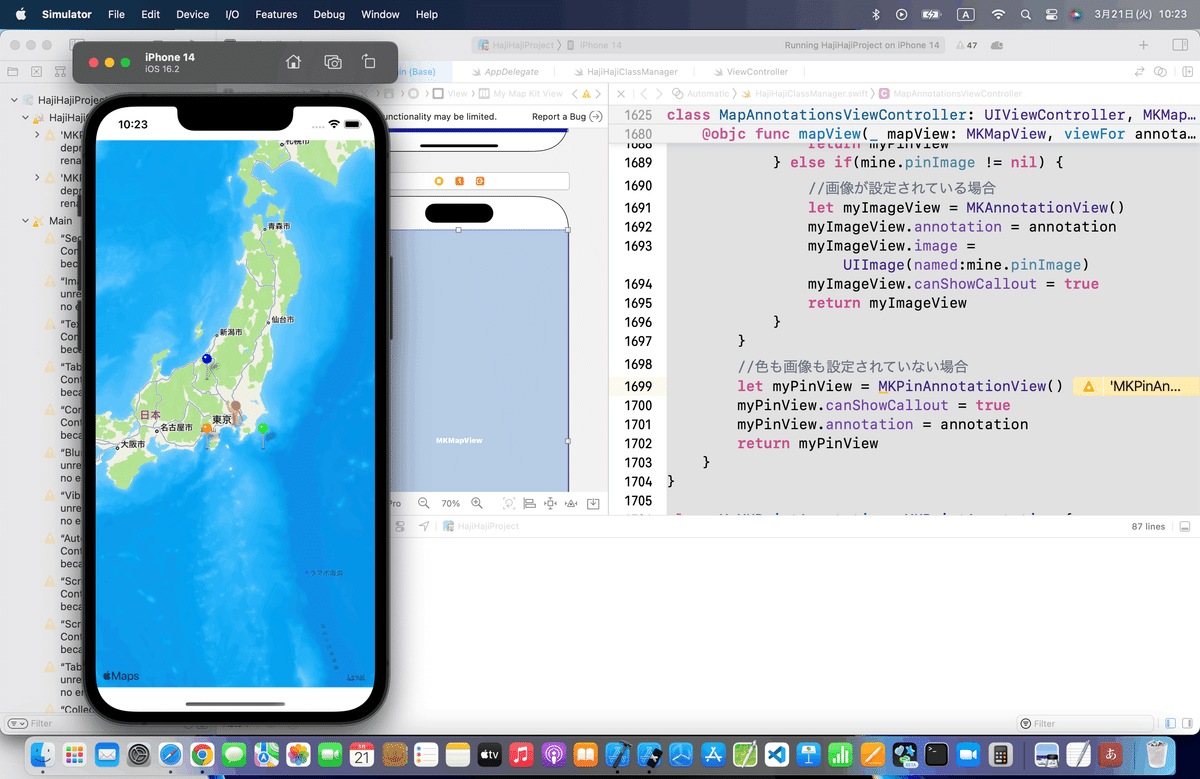Go back in editor history
The height and width of the screenshot is (779, 1200).
point(644,93)
